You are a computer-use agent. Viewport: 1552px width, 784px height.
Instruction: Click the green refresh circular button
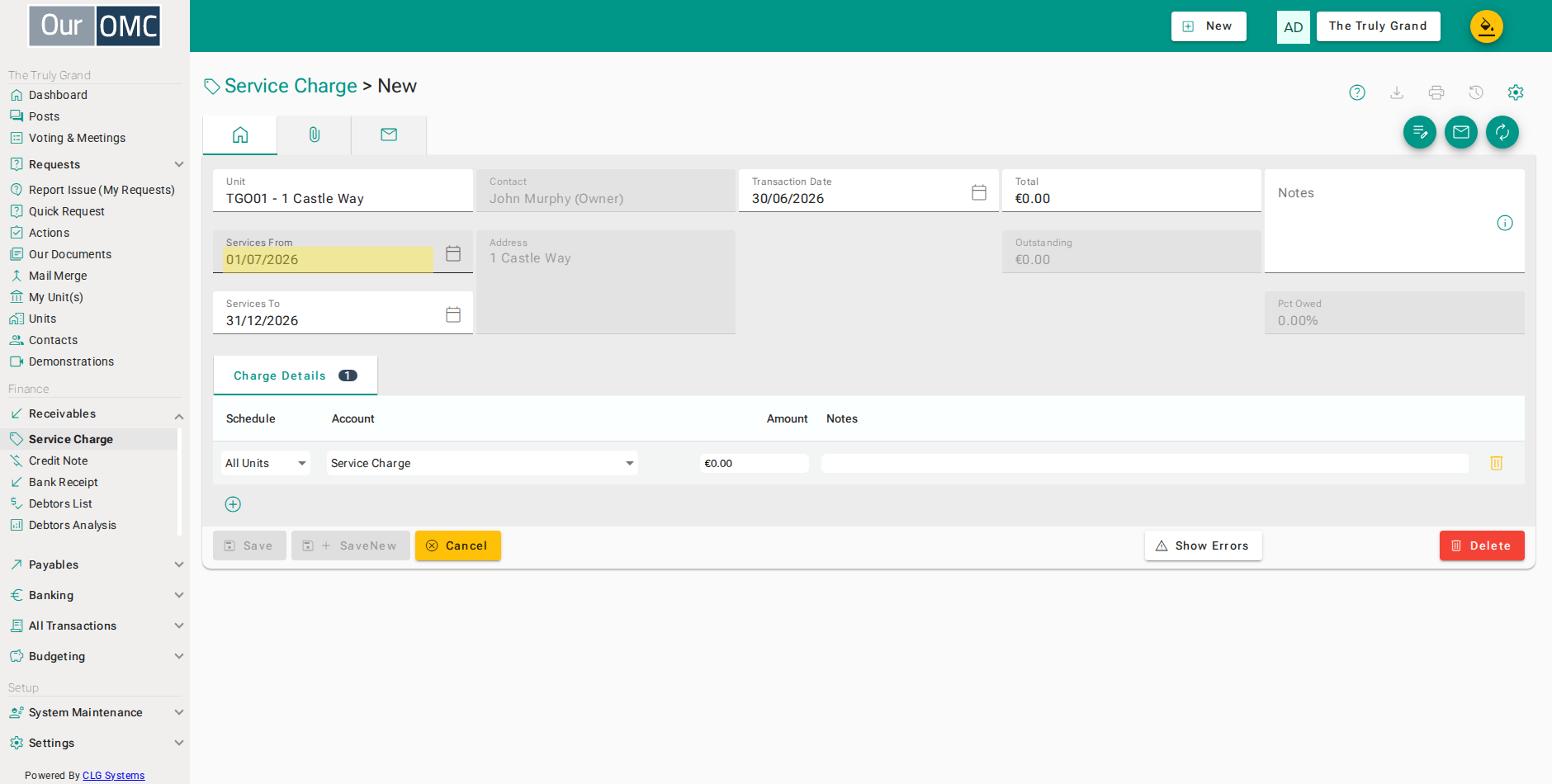click(x=1502, y=132)
